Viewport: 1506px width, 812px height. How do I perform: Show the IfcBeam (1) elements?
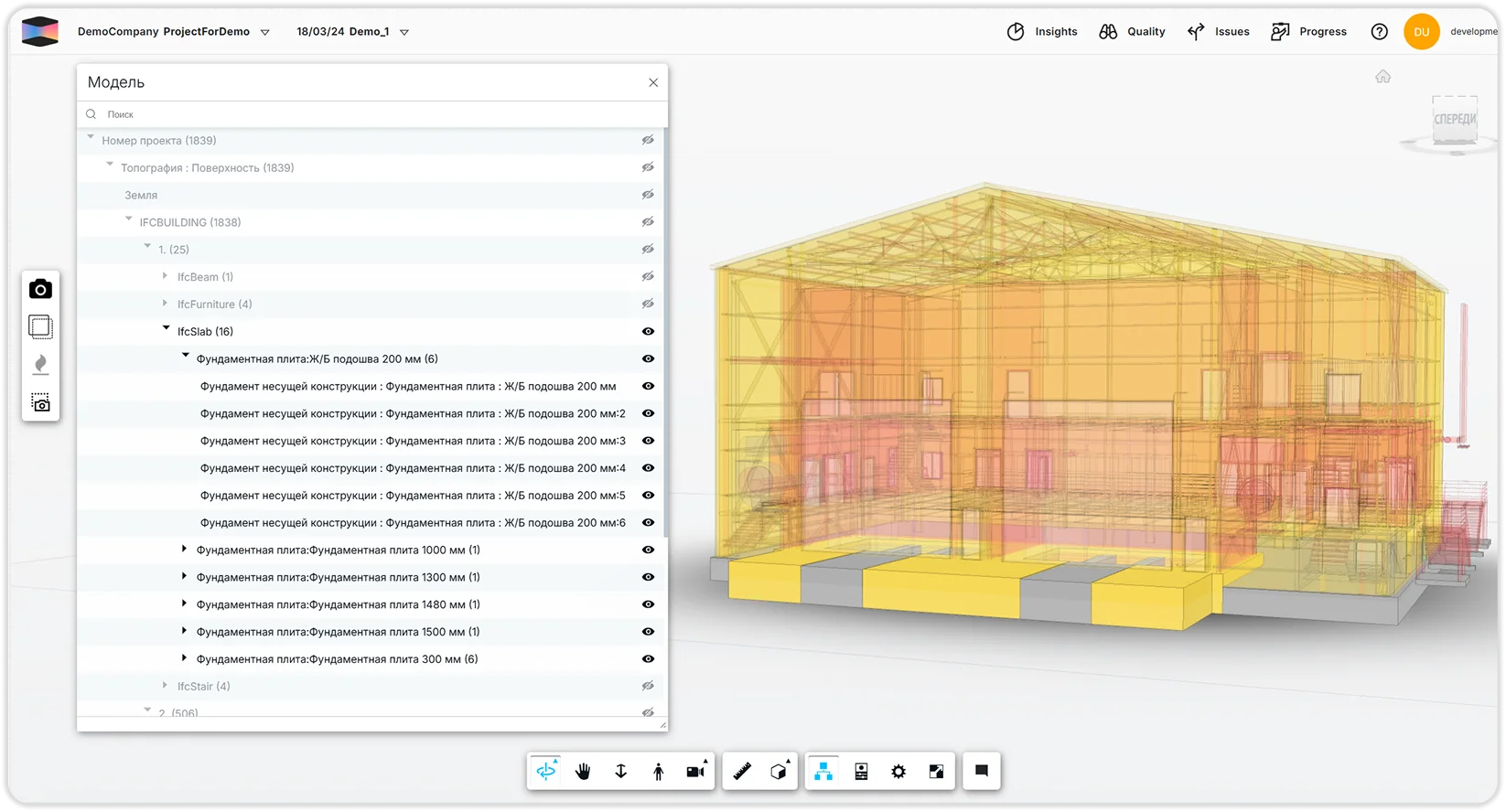[648, 277]
